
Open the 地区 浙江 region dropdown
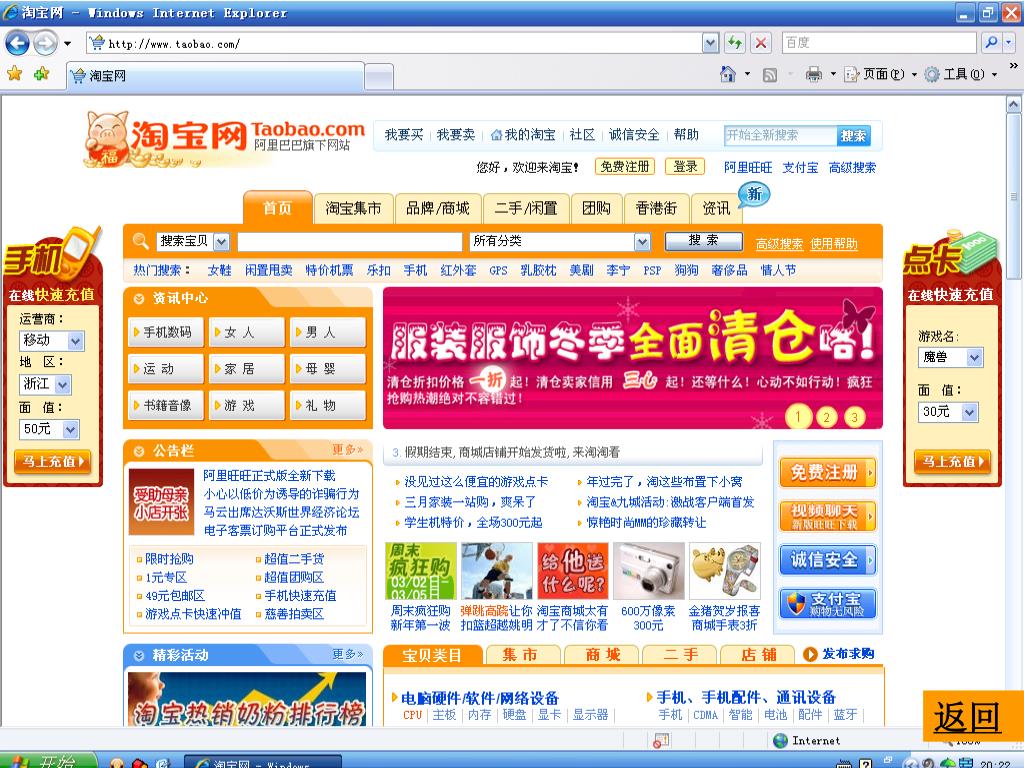63,385
